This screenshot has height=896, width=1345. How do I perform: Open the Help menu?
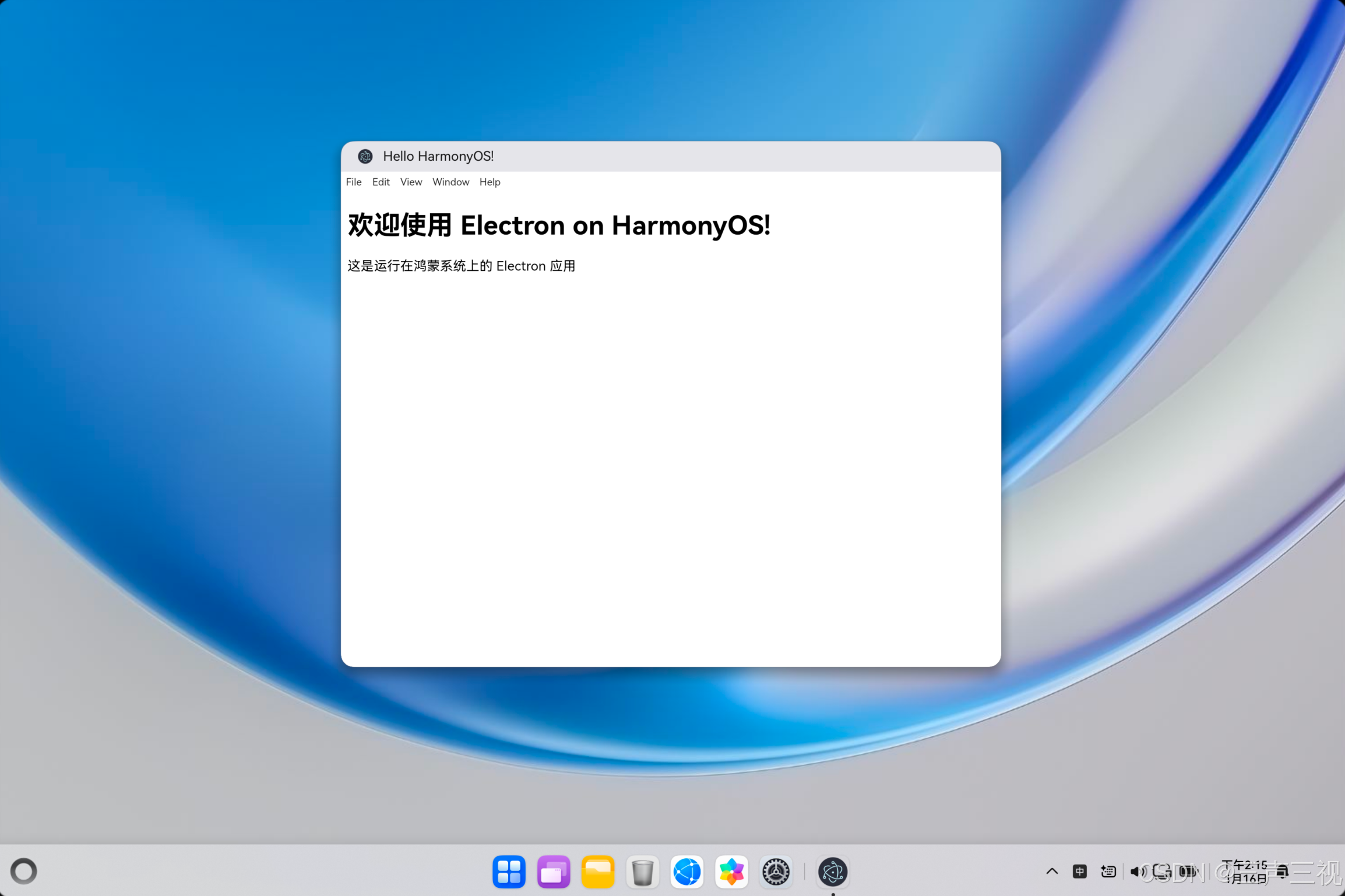[490, 182]
